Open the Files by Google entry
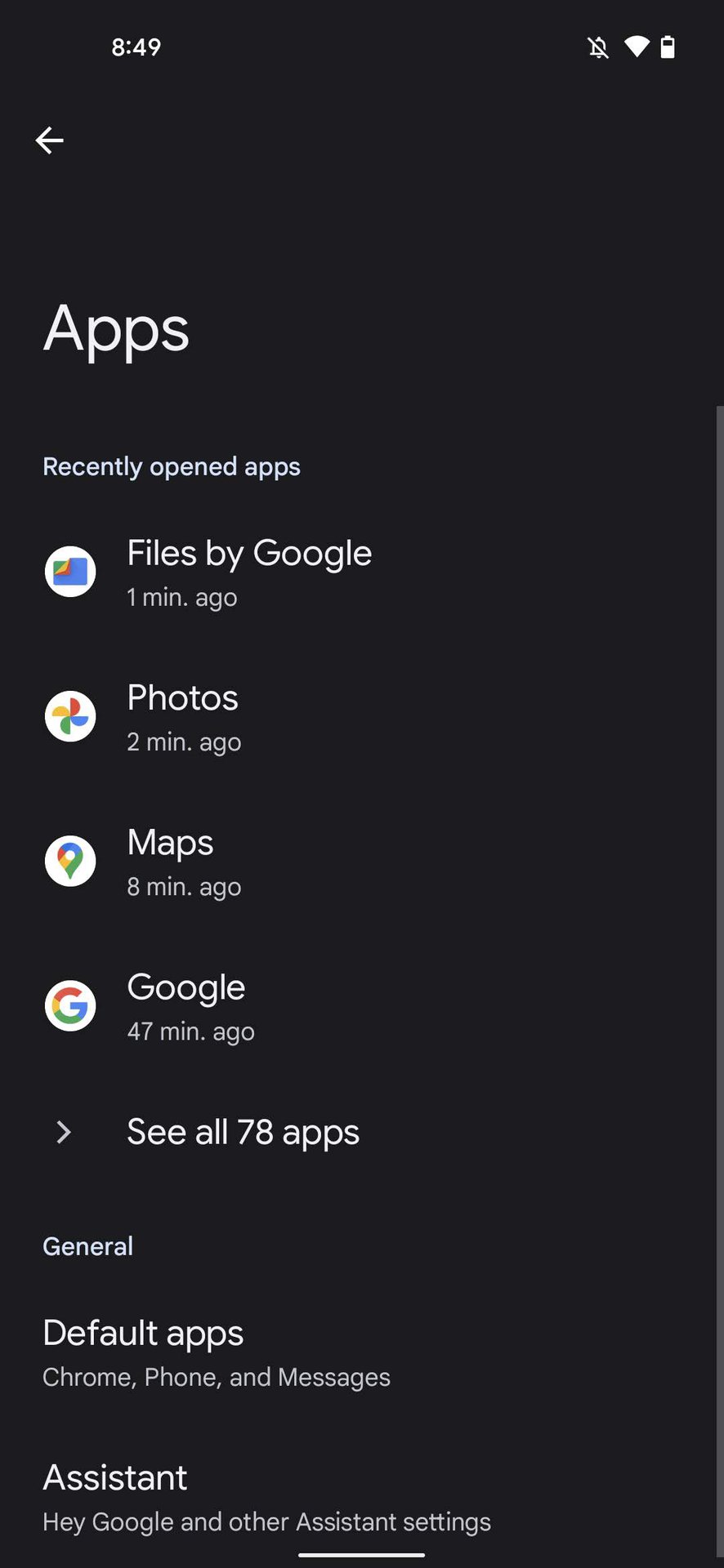This screenshot has height=1568, width=724. tap(249, 572)
